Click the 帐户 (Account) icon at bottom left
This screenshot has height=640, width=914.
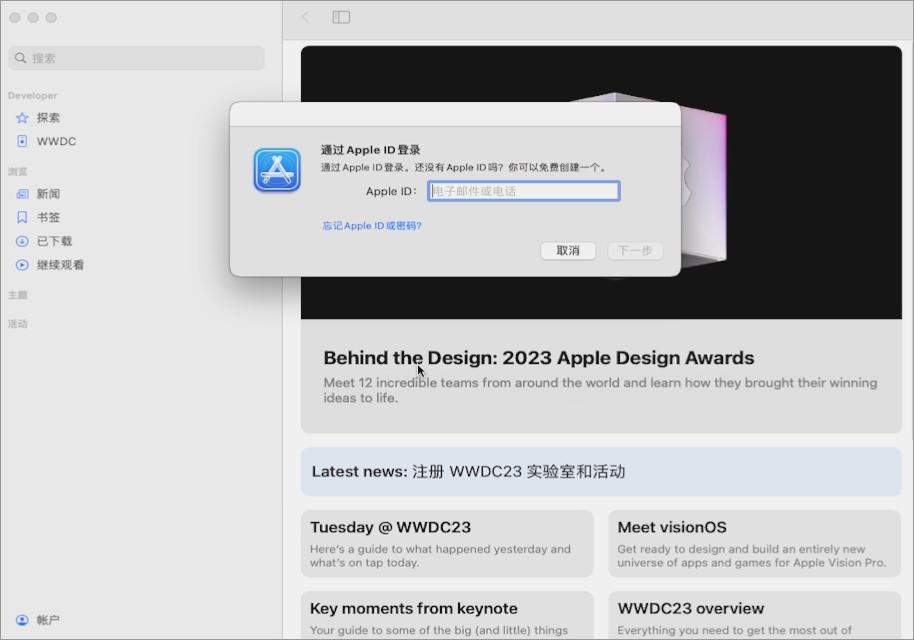pyautogui.click(x=22, y=620)
